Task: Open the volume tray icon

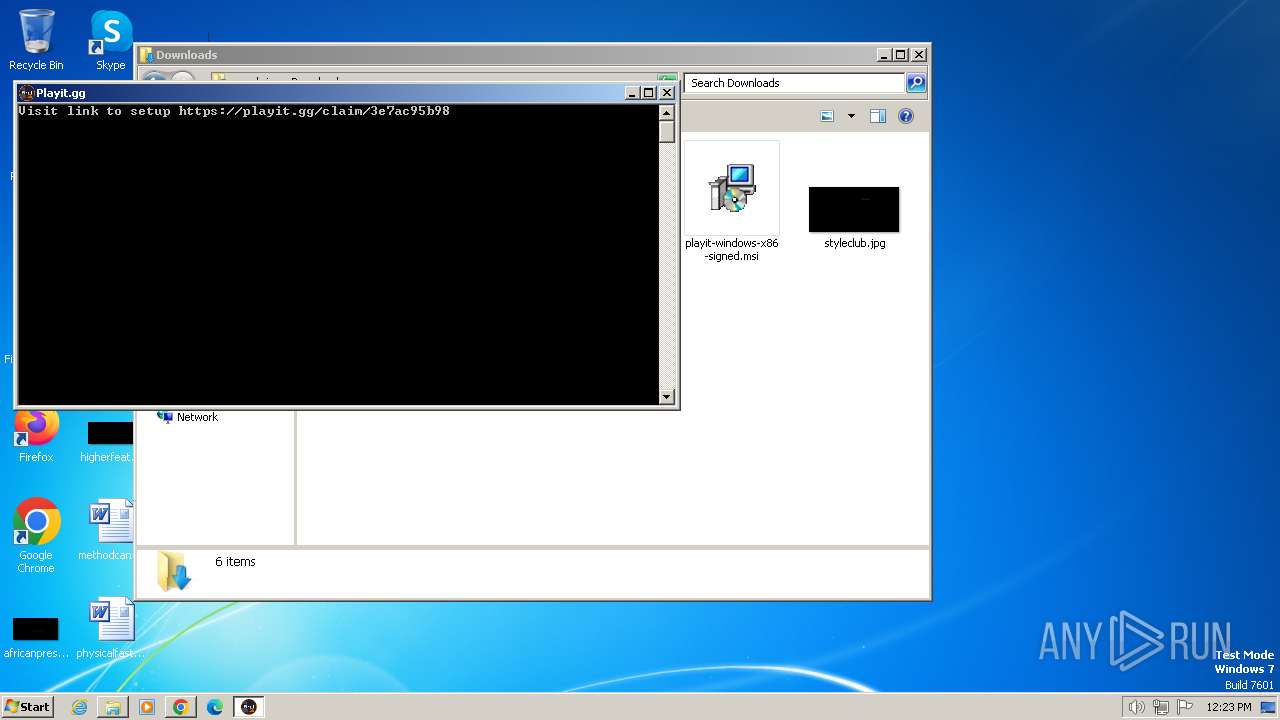Action: 1136,707
